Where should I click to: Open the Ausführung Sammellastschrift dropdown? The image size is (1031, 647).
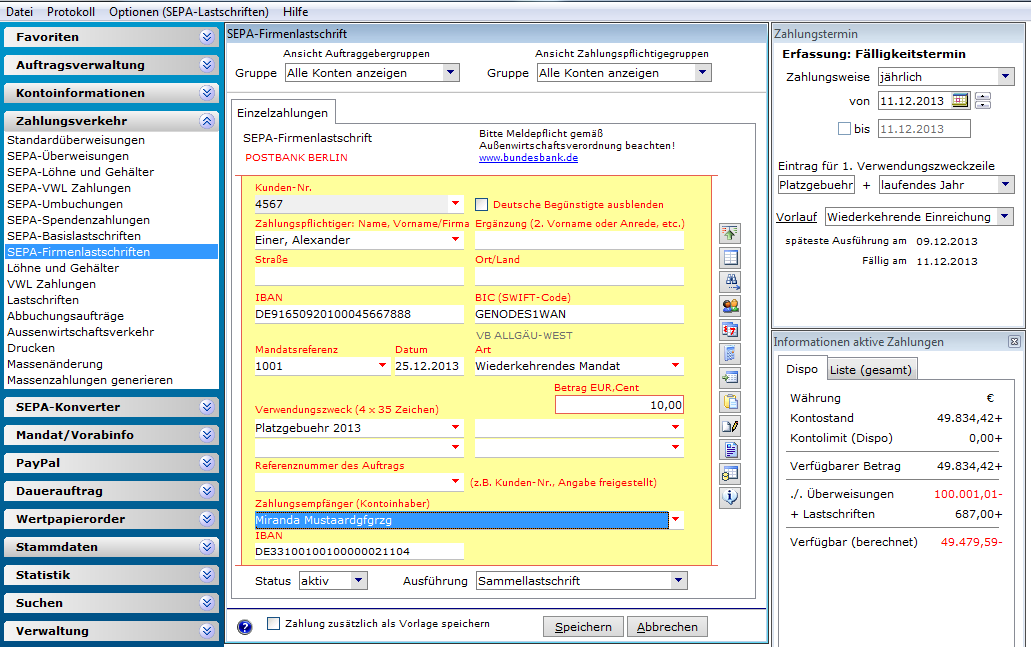click(x=679, y=581)
